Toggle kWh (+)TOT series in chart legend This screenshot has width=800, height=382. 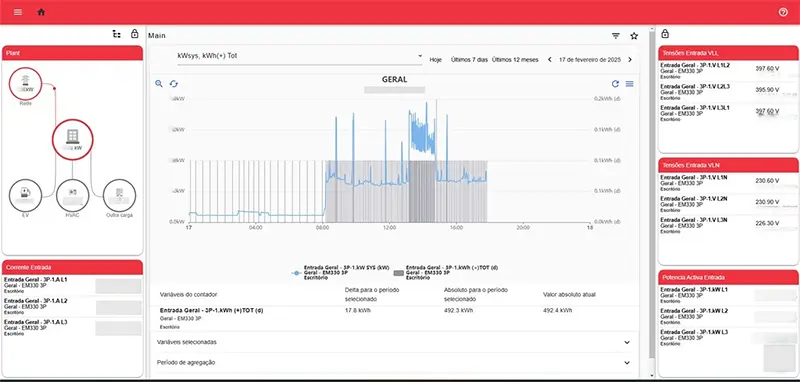pyautogui.click(x=445, y=273)
